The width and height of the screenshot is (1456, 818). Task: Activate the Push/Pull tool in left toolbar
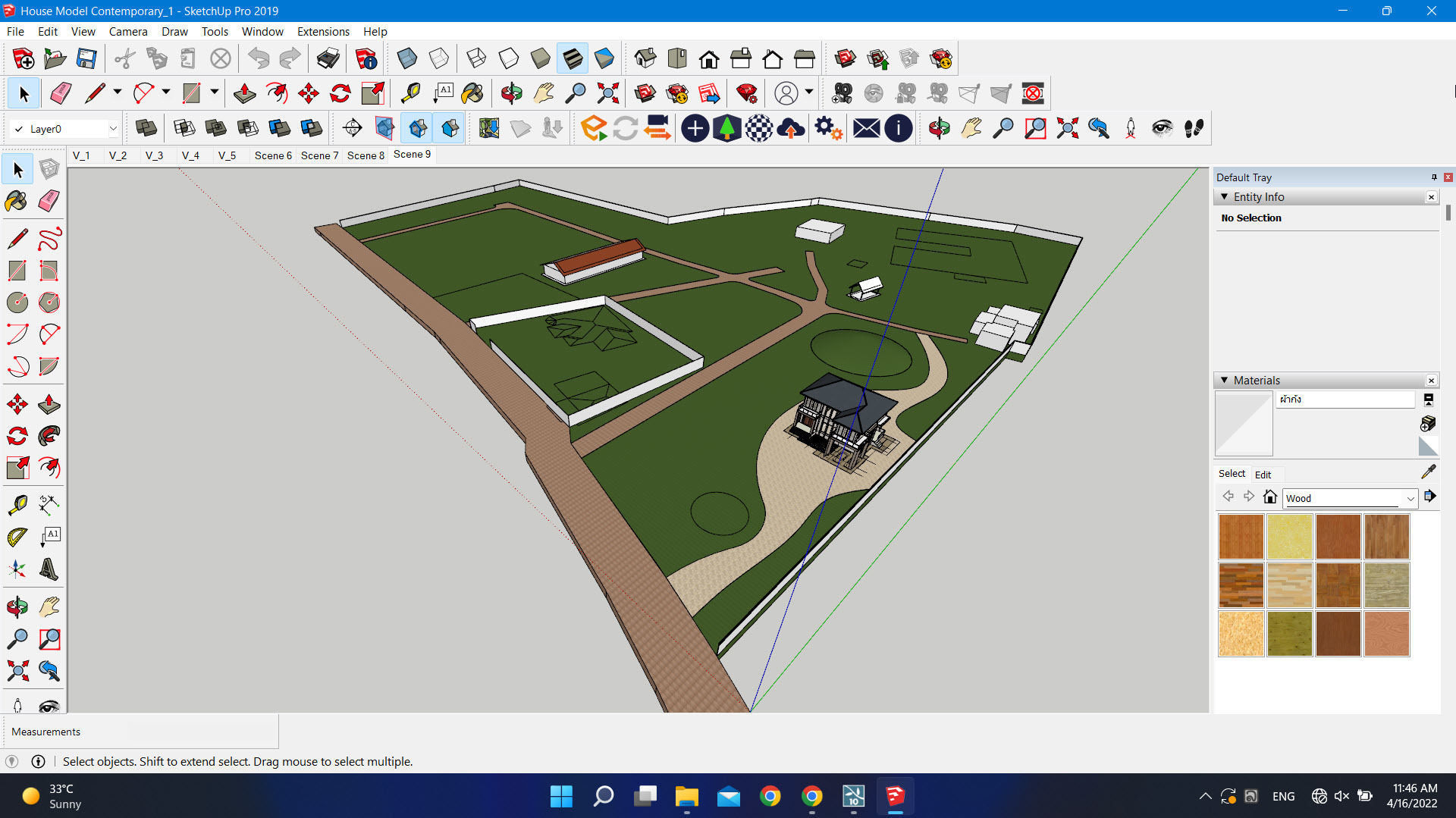pyautogui.click(x=49, y=404)
